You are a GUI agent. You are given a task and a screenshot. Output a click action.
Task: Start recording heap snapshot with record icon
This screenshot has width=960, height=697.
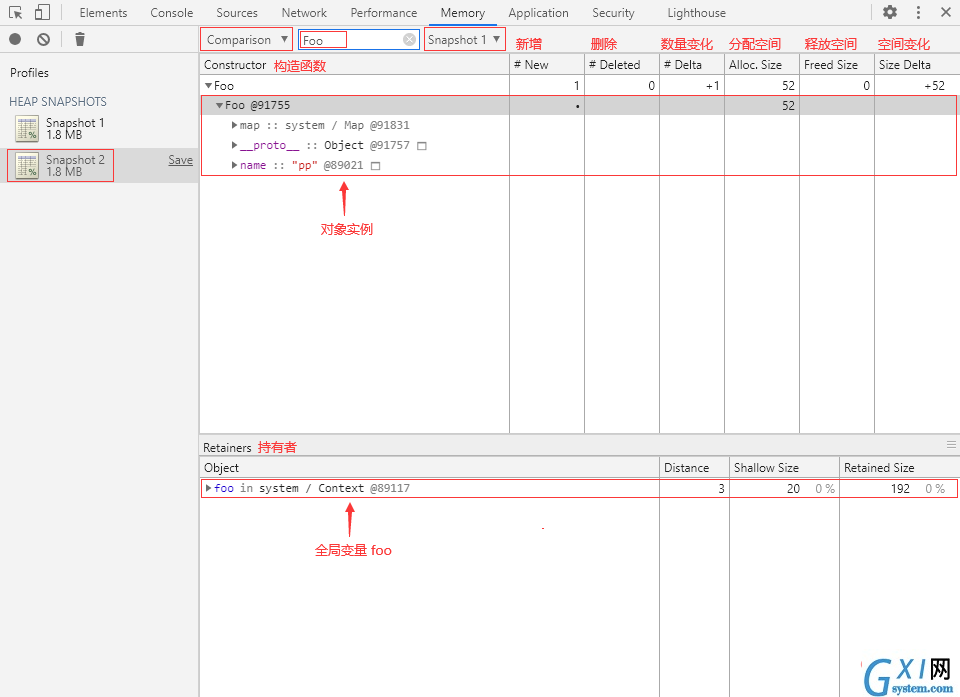pos(15,39)
